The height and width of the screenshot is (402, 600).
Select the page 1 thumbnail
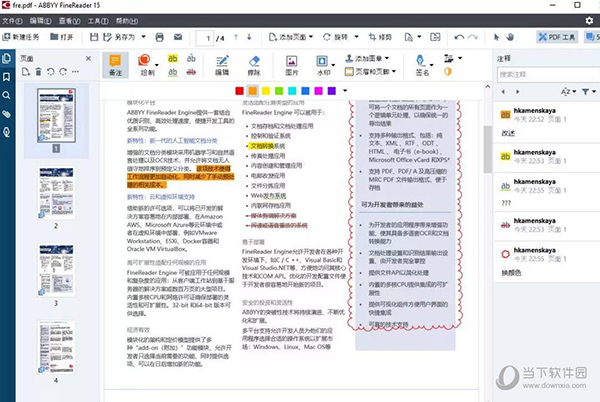(56, 116)
